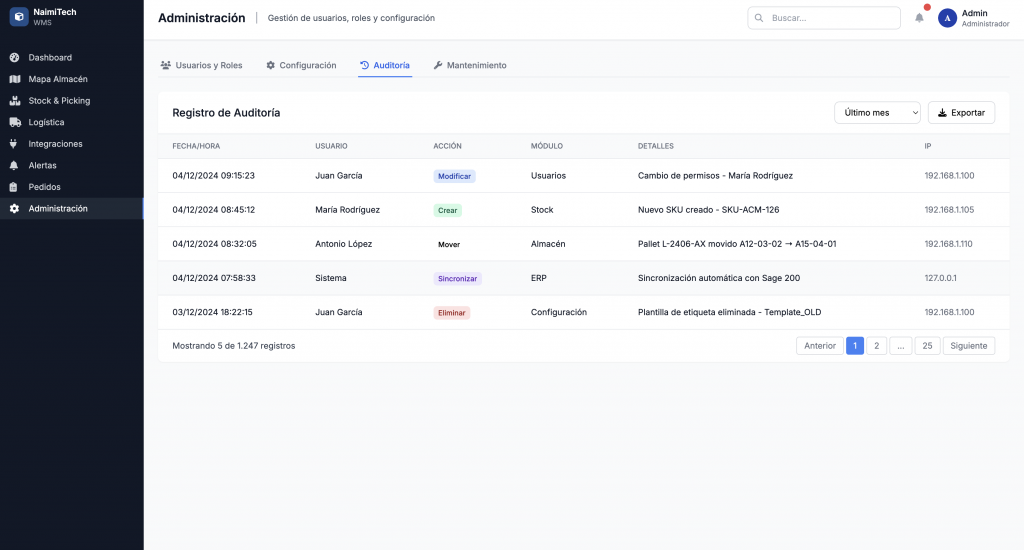Click the notification bell icon

(919, 18)
